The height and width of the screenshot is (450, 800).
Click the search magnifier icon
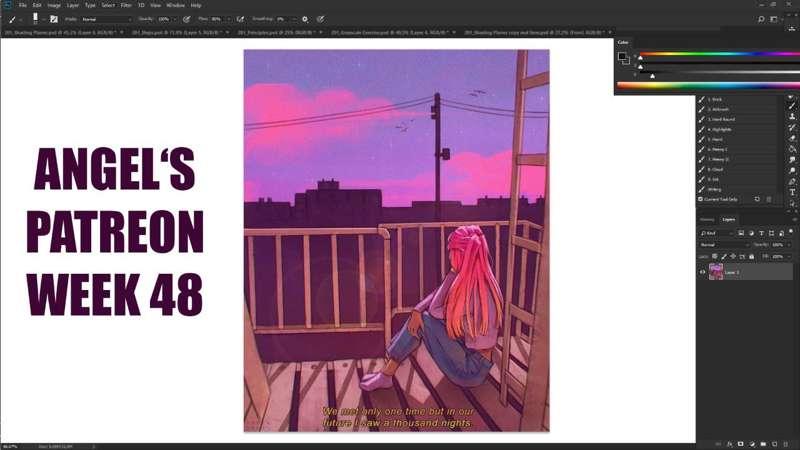[761, 19]
